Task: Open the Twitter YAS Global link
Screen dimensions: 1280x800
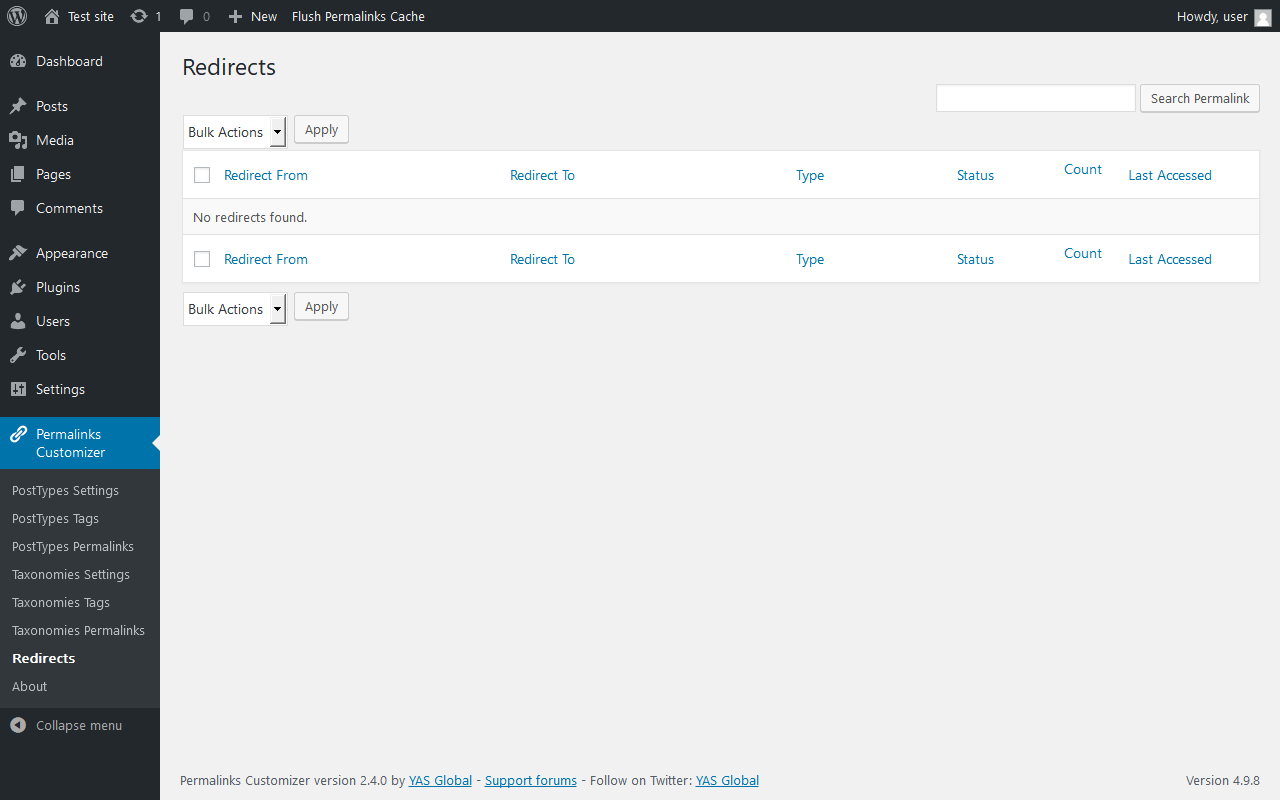Action: pyautogui.click(x=727, y=780)
